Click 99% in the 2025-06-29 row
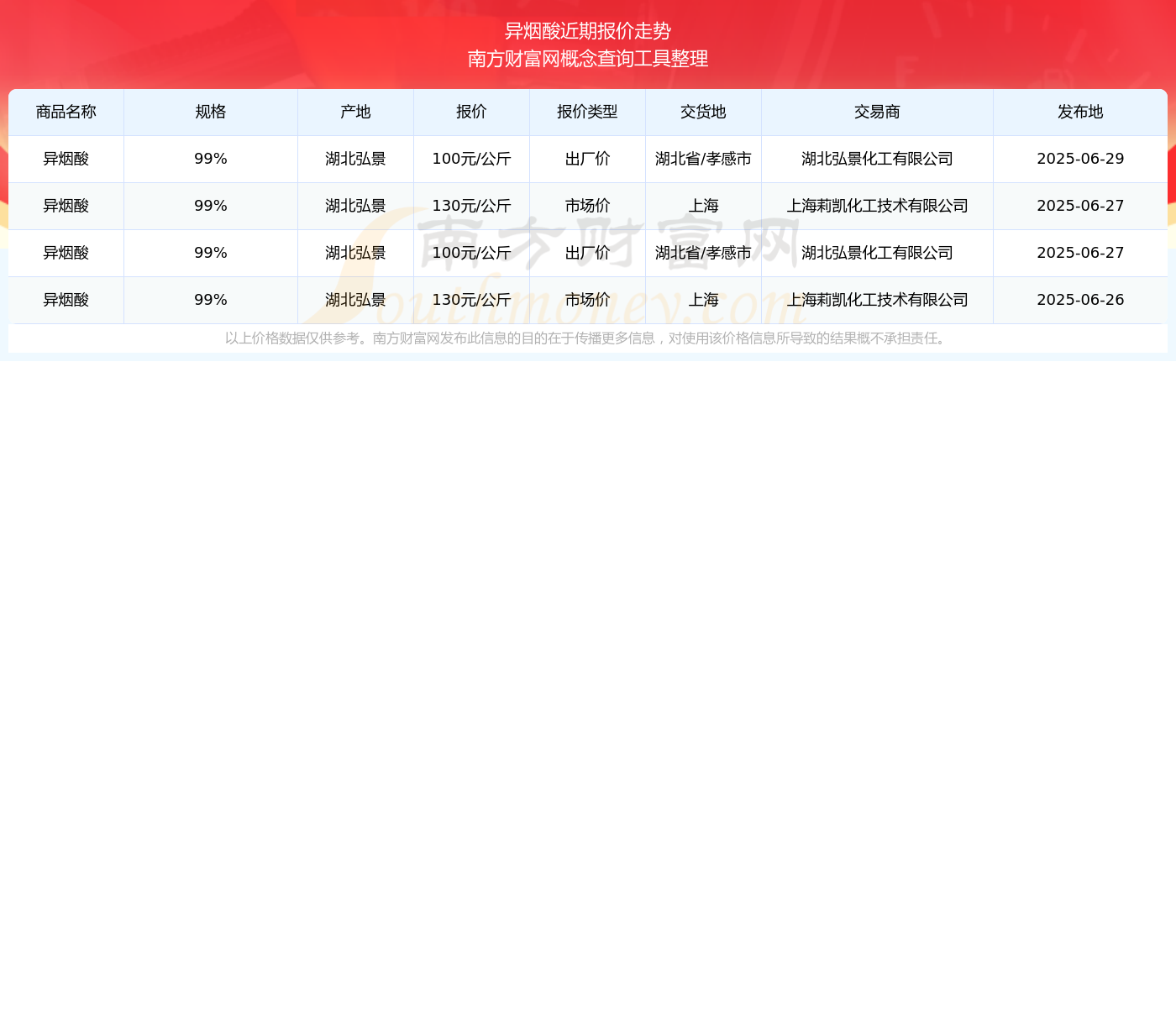1176x1012 pixels. [211, 160]
